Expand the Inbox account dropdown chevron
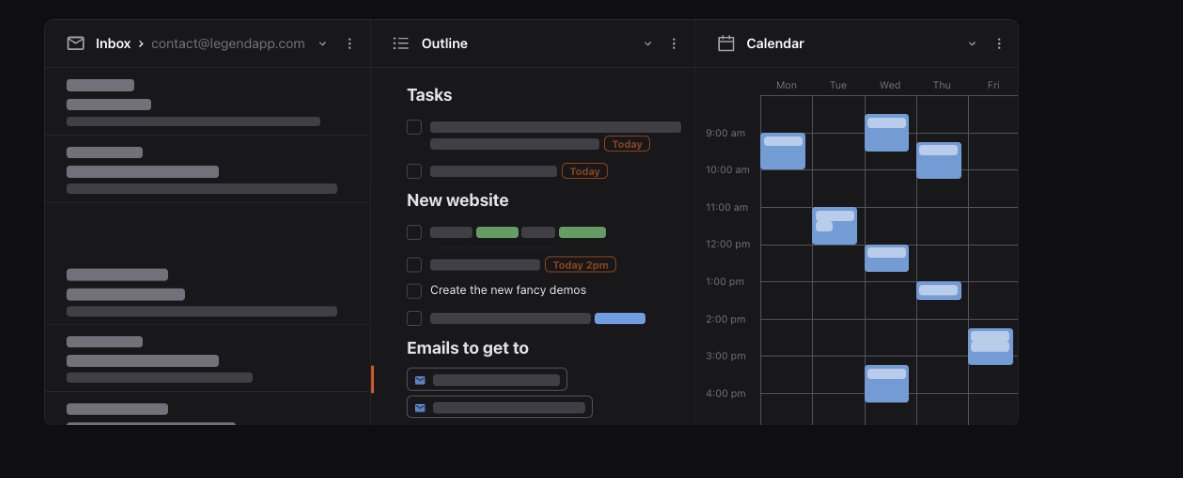Image resolution: width=1183 pixels, height=478 pixels. click(x=323, y=44)
